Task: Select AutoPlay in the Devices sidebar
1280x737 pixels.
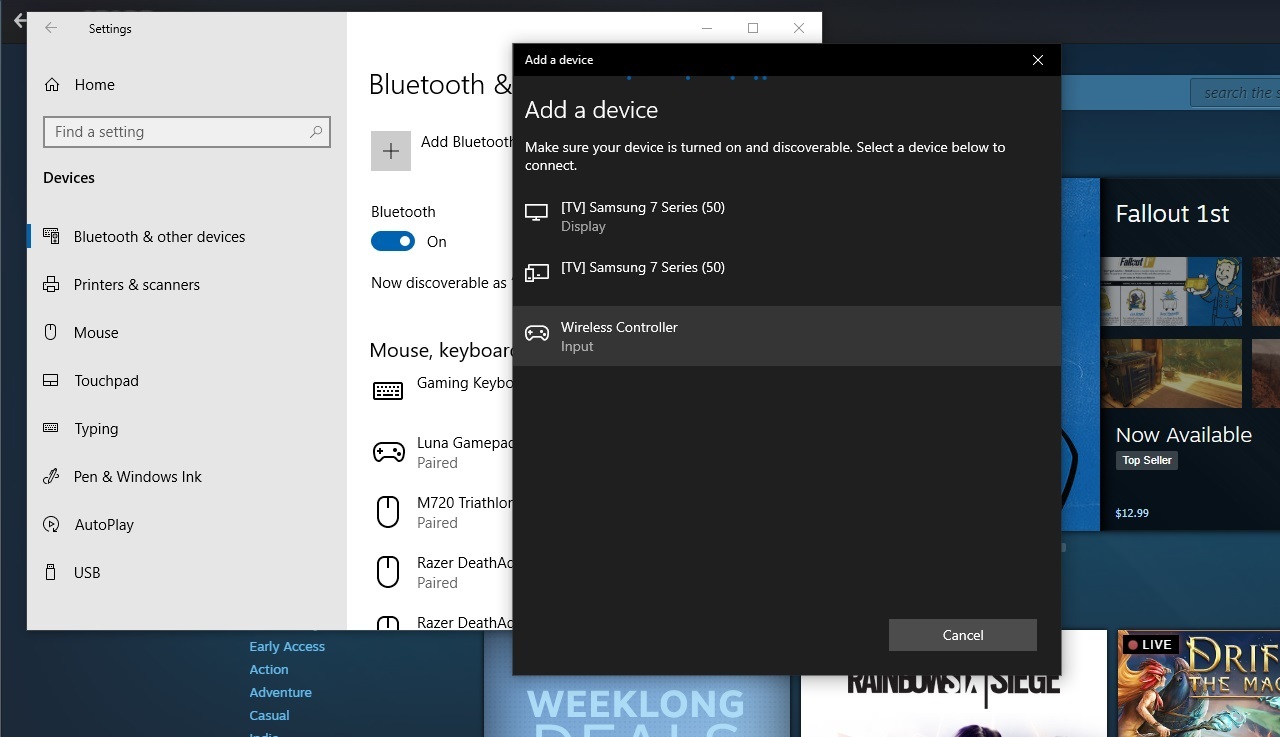Action: pos(104,525)
